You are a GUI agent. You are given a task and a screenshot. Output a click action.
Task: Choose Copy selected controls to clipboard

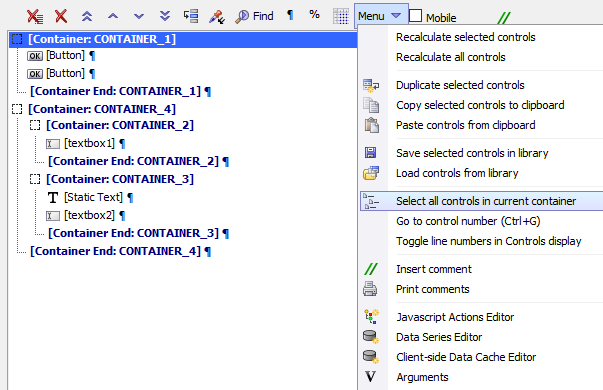click(480, 105)
